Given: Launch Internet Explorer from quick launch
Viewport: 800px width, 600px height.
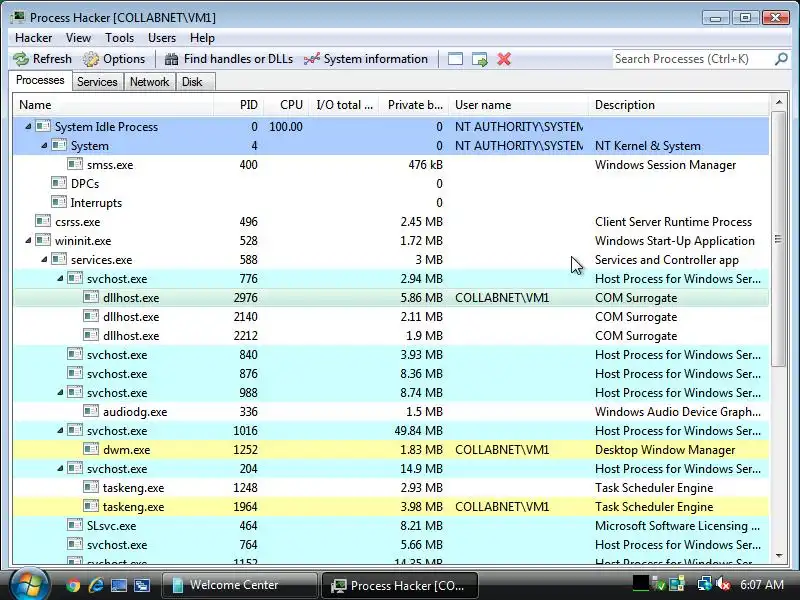Looking at the screenshot, I should (x=96, y=585).
